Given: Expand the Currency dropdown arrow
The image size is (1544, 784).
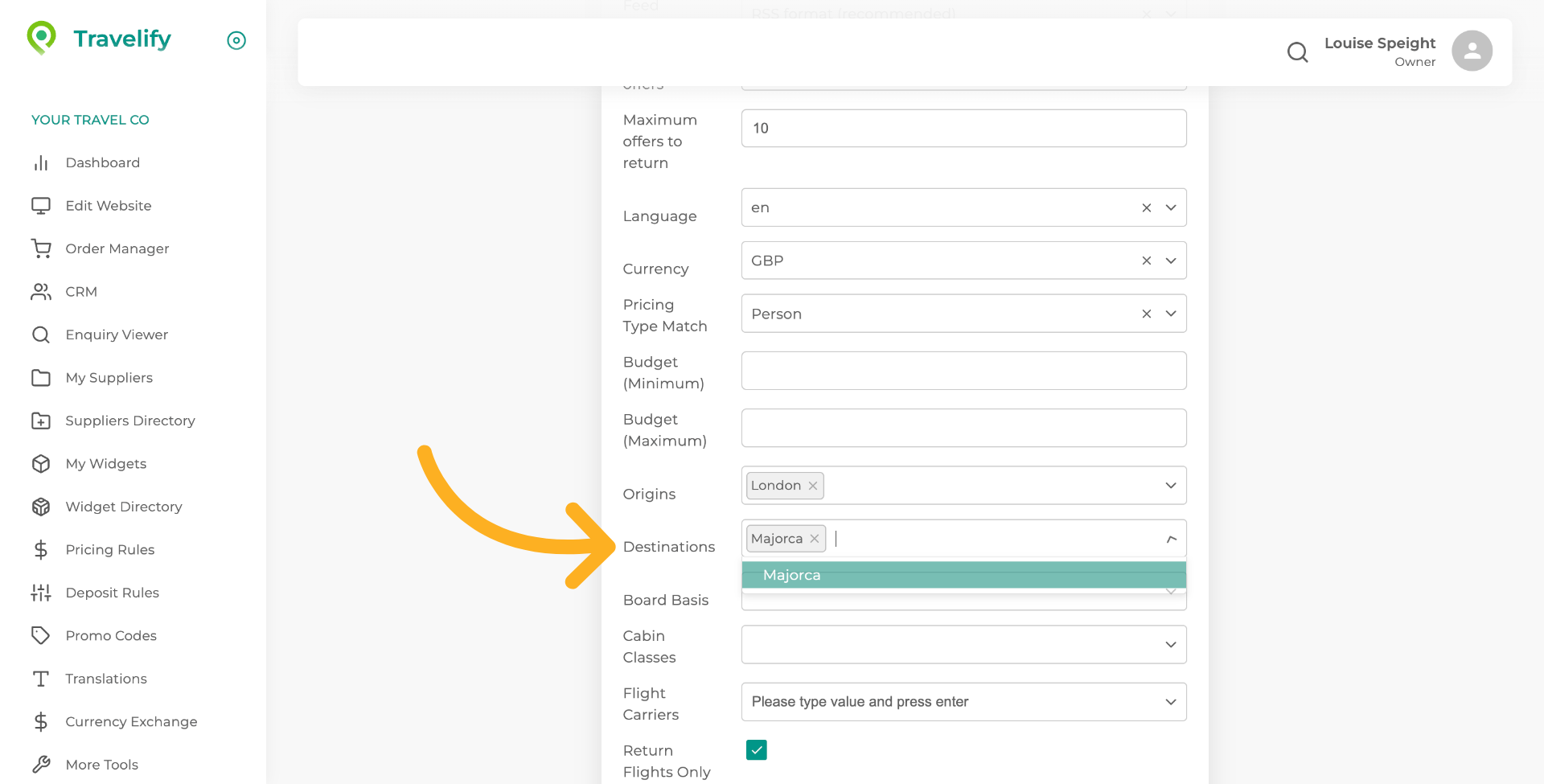Looking at the screenshot, I should (1171, 261).
